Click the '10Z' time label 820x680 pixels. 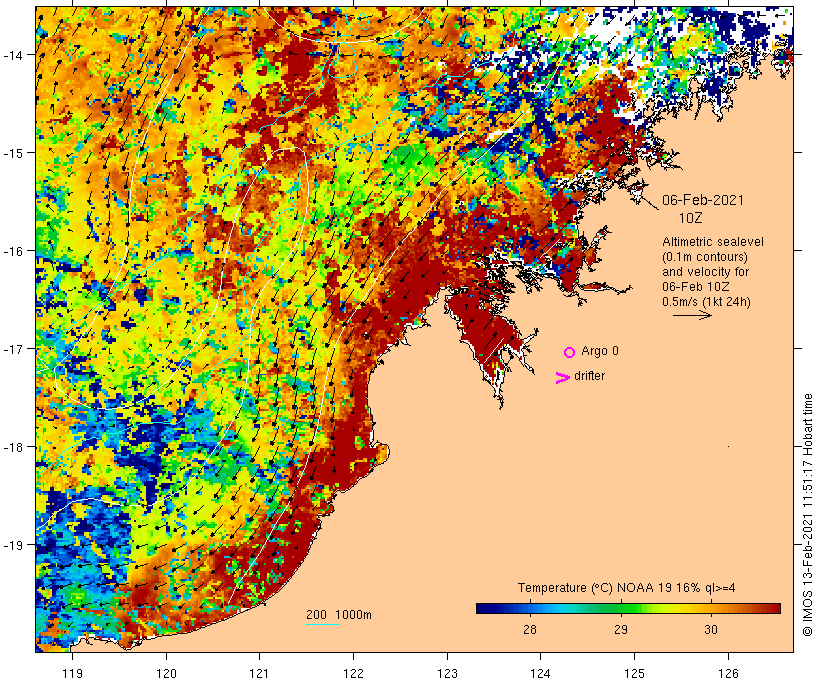click(690, 218)
